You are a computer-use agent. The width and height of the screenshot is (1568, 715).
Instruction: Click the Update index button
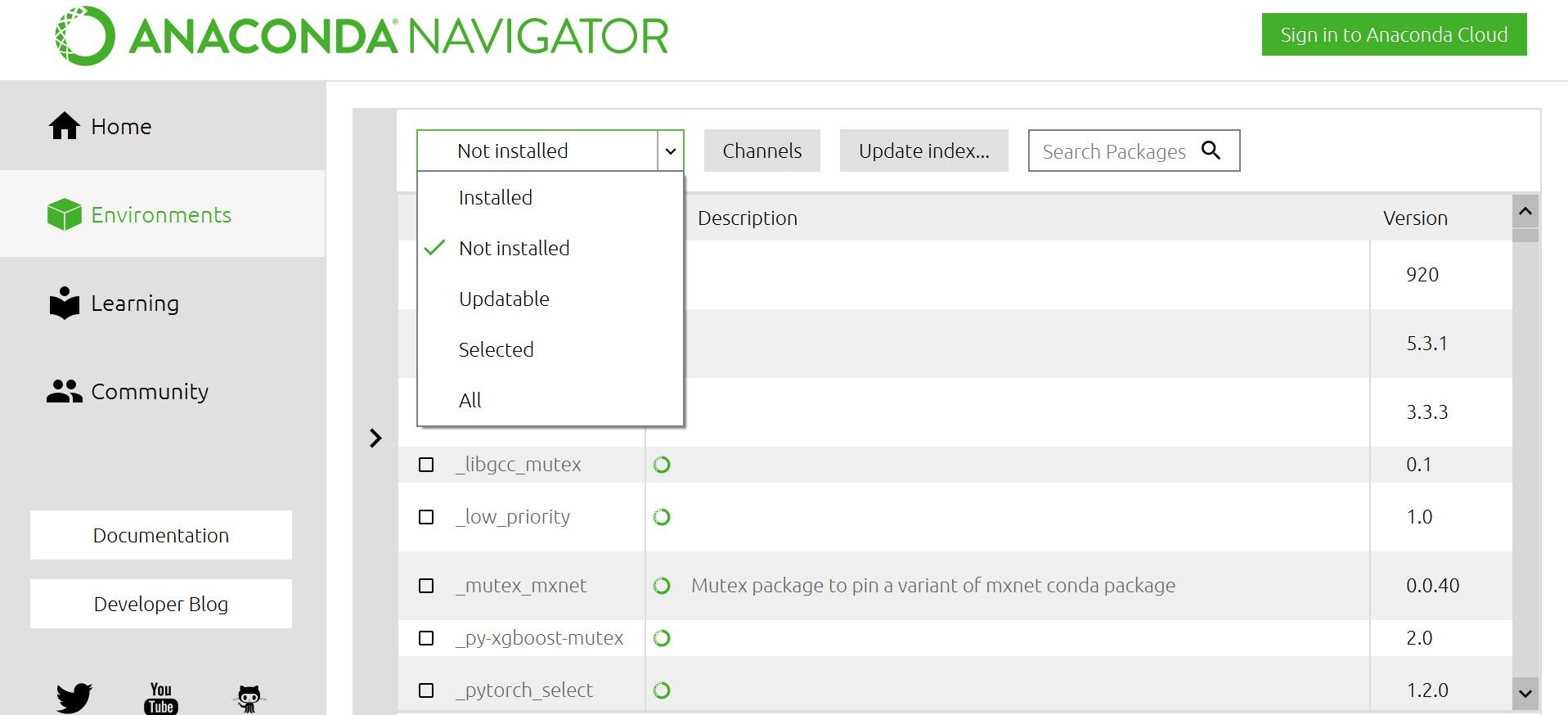point(924,151)
